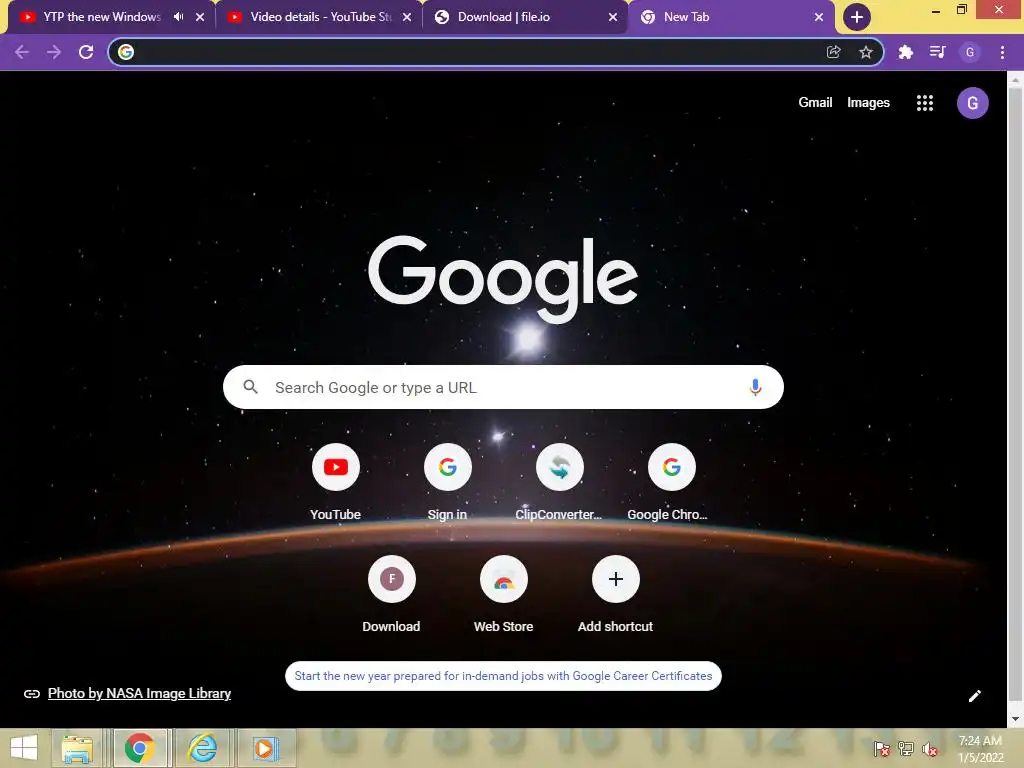Open Photo by NASA Image Library link
Image resolution: width=1024 pixels, height=768 pixels.
pyautogui.click(x=139, y=694)
